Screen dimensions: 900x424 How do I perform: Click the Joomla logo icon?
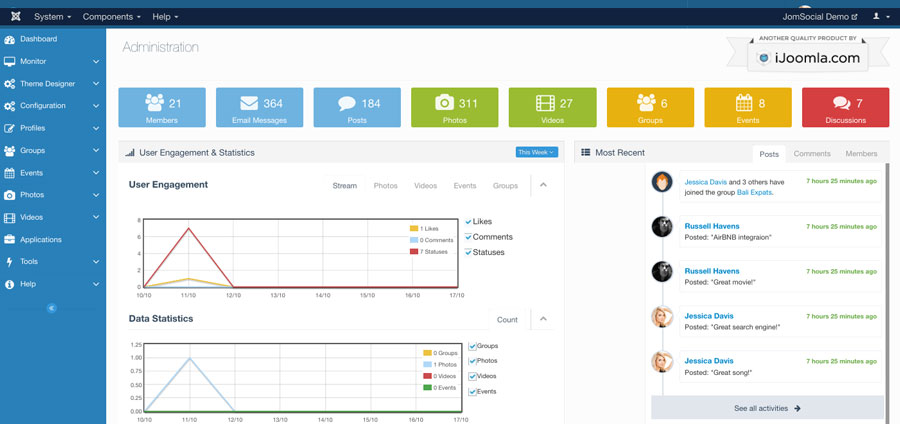click(15, 17)
